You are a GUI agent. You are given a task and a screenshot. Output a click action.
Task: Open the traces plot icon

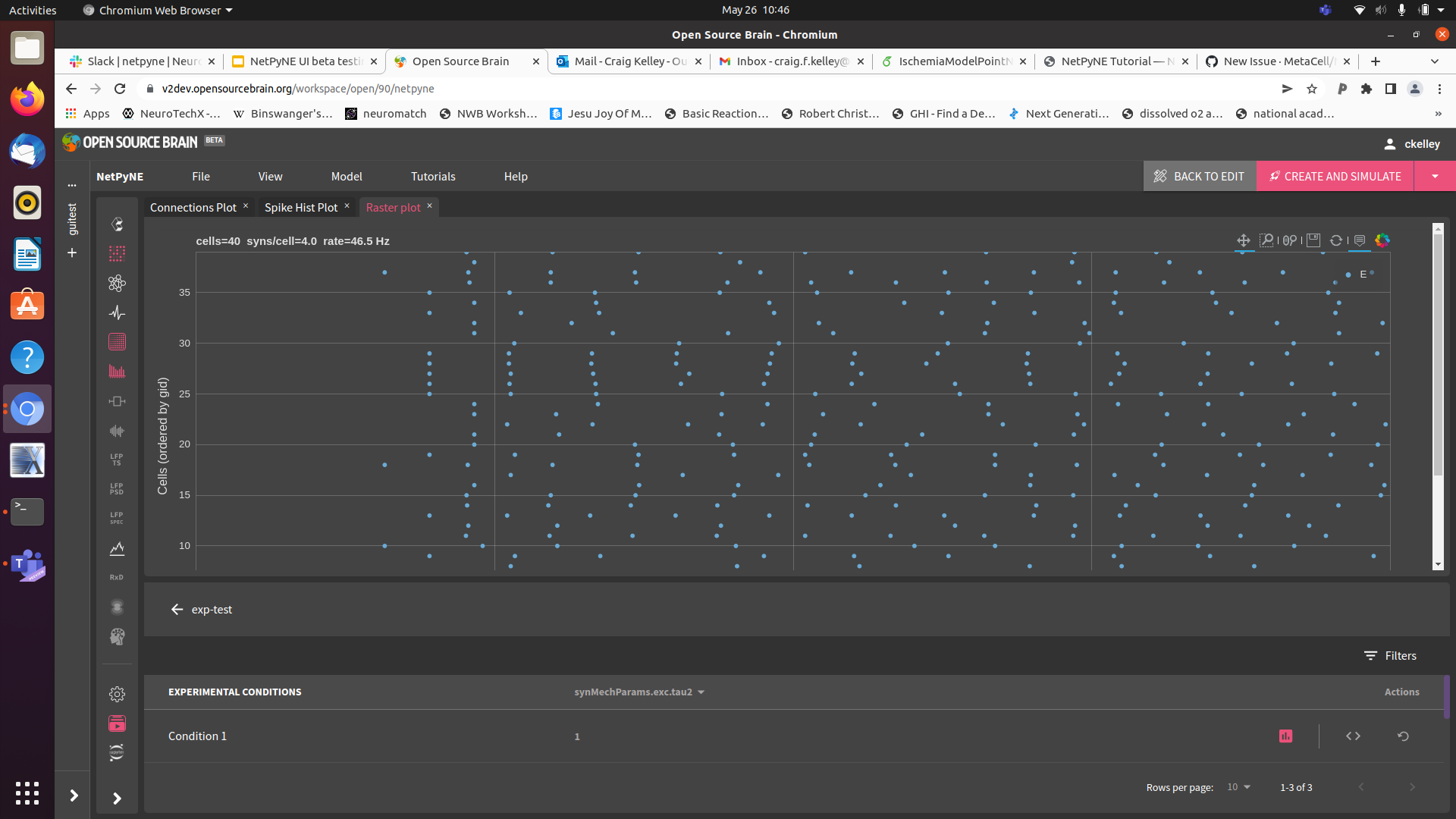point(117,312)
